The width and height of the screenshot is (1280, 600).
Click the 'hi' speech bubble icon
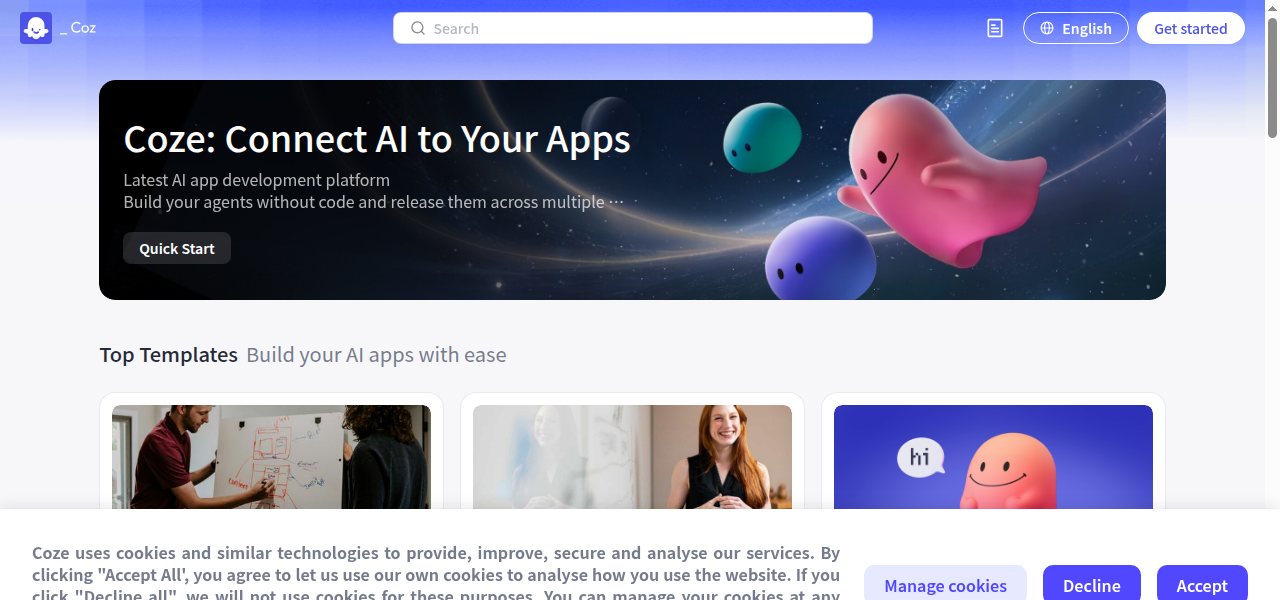[920, 459]
